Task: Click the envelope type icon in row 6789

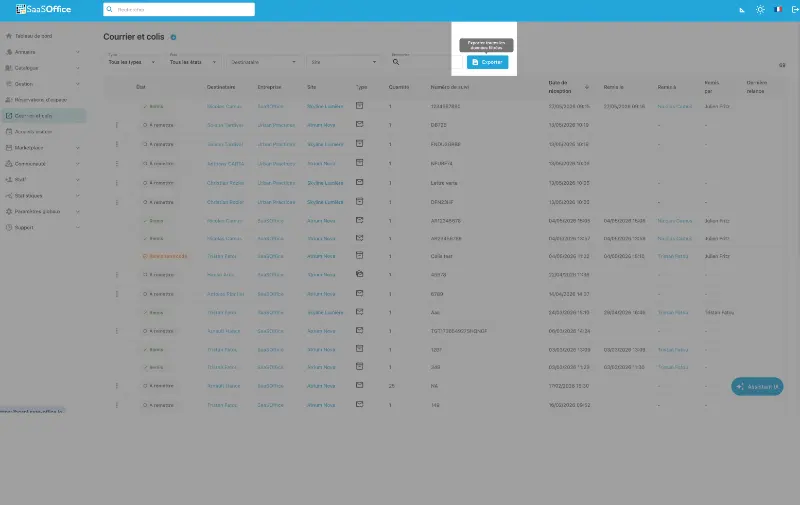Action: (x=360, y=293)
